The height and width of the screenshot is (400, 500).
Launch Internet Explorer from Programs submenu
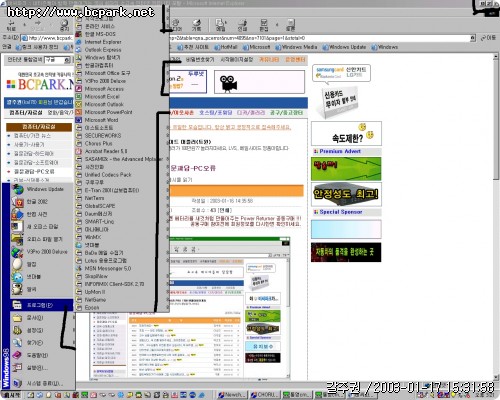tap(103, 42)
